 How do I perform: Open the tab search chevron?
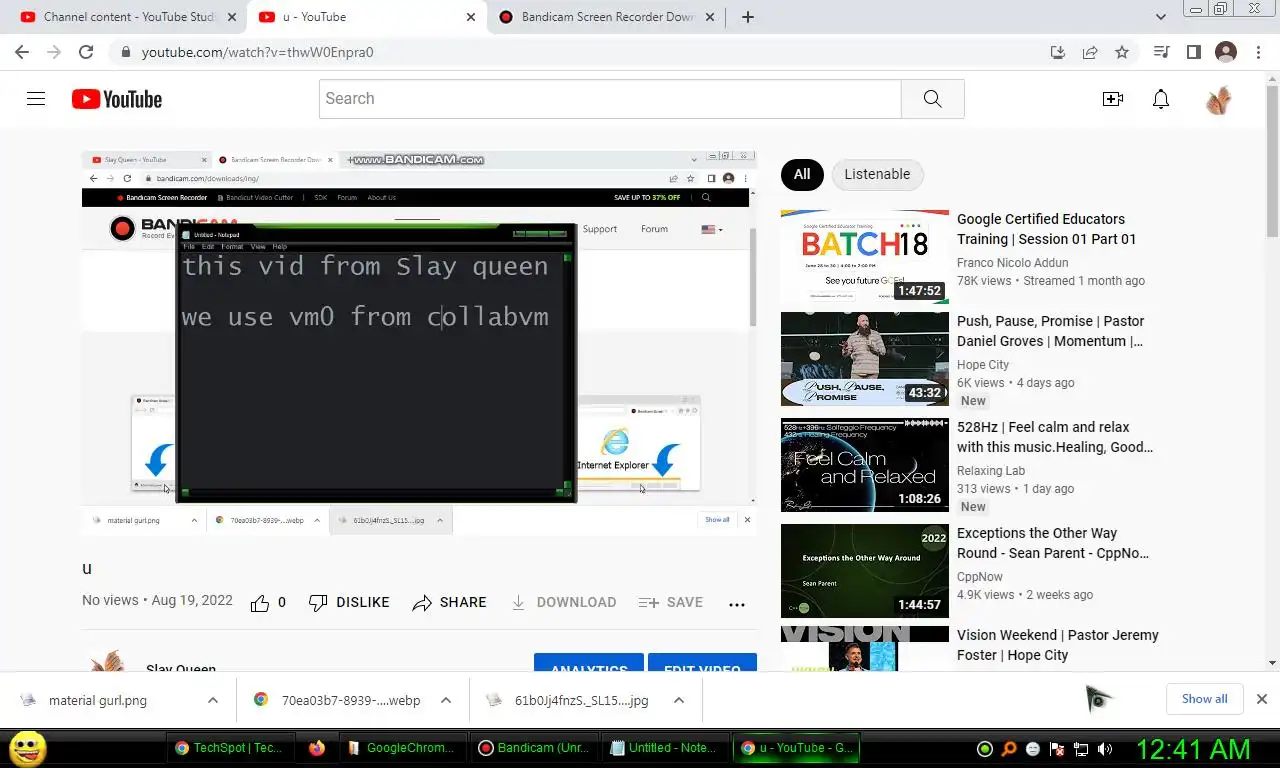(x=1161, y=17)
